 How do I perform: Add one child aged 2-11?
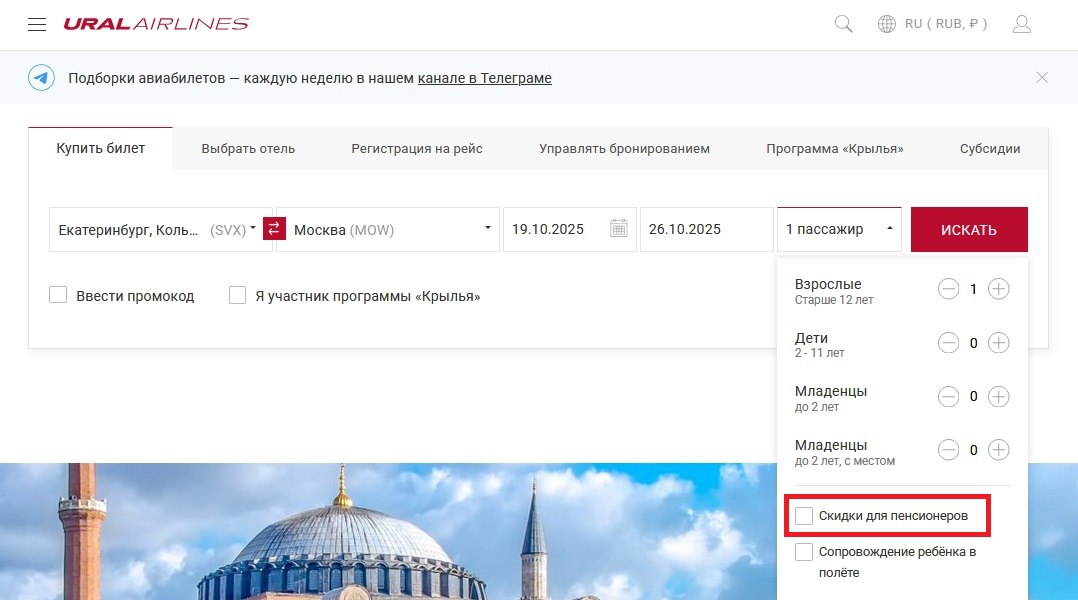tap(998, 343)
